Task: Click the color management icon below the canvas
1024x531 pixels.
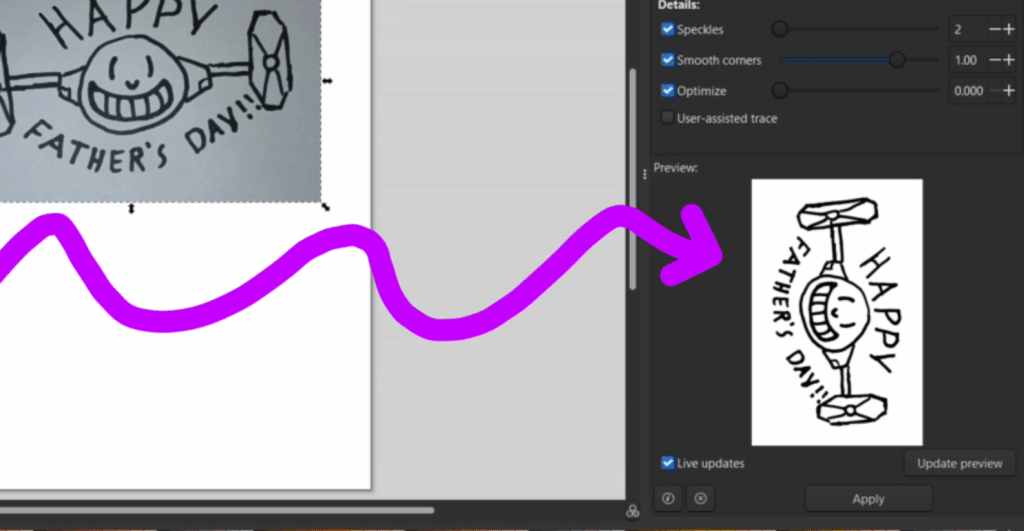Action: [632, 511]
